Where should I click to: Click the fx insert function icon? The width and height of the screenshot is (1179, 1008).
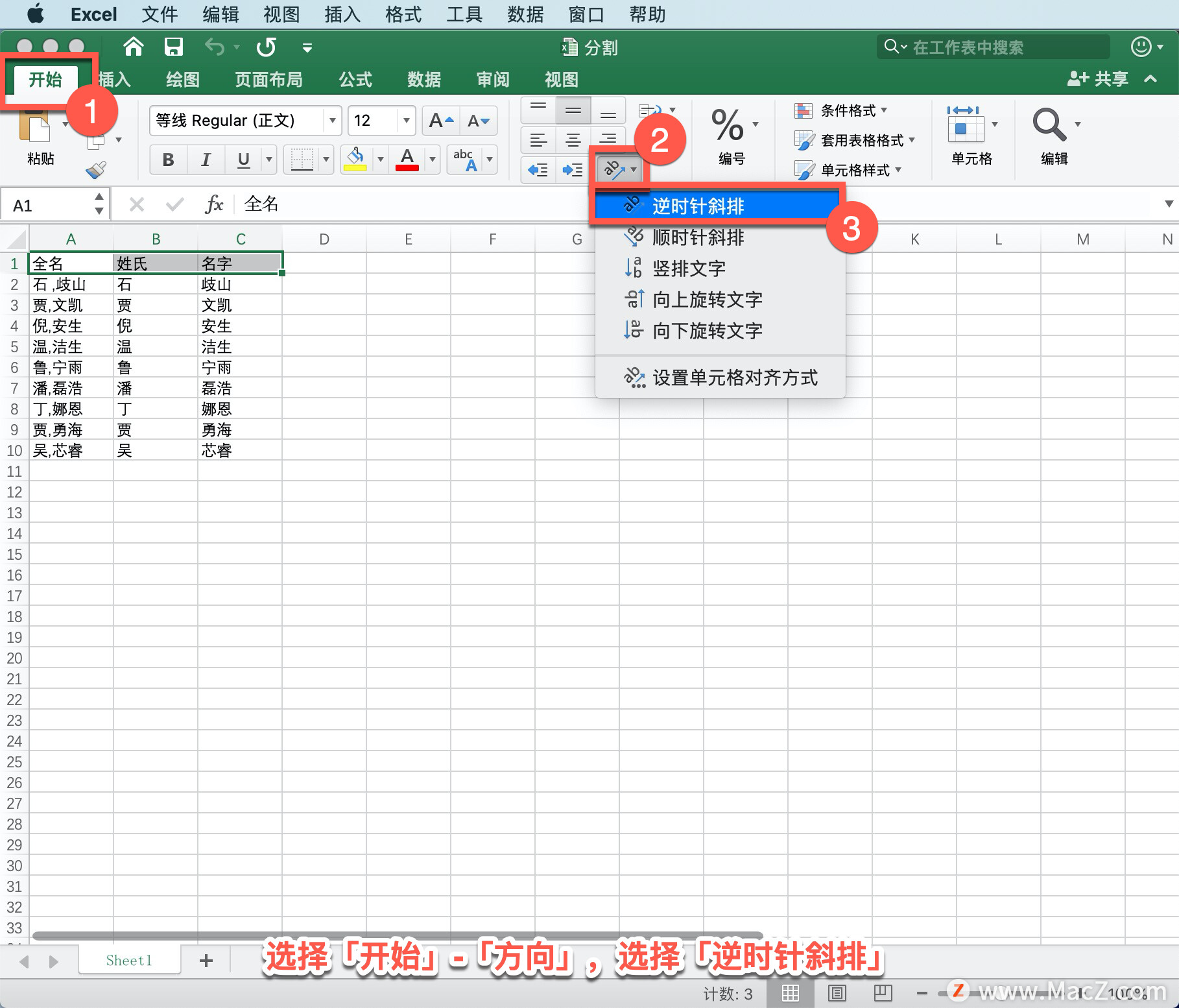[x=214, y=205]
